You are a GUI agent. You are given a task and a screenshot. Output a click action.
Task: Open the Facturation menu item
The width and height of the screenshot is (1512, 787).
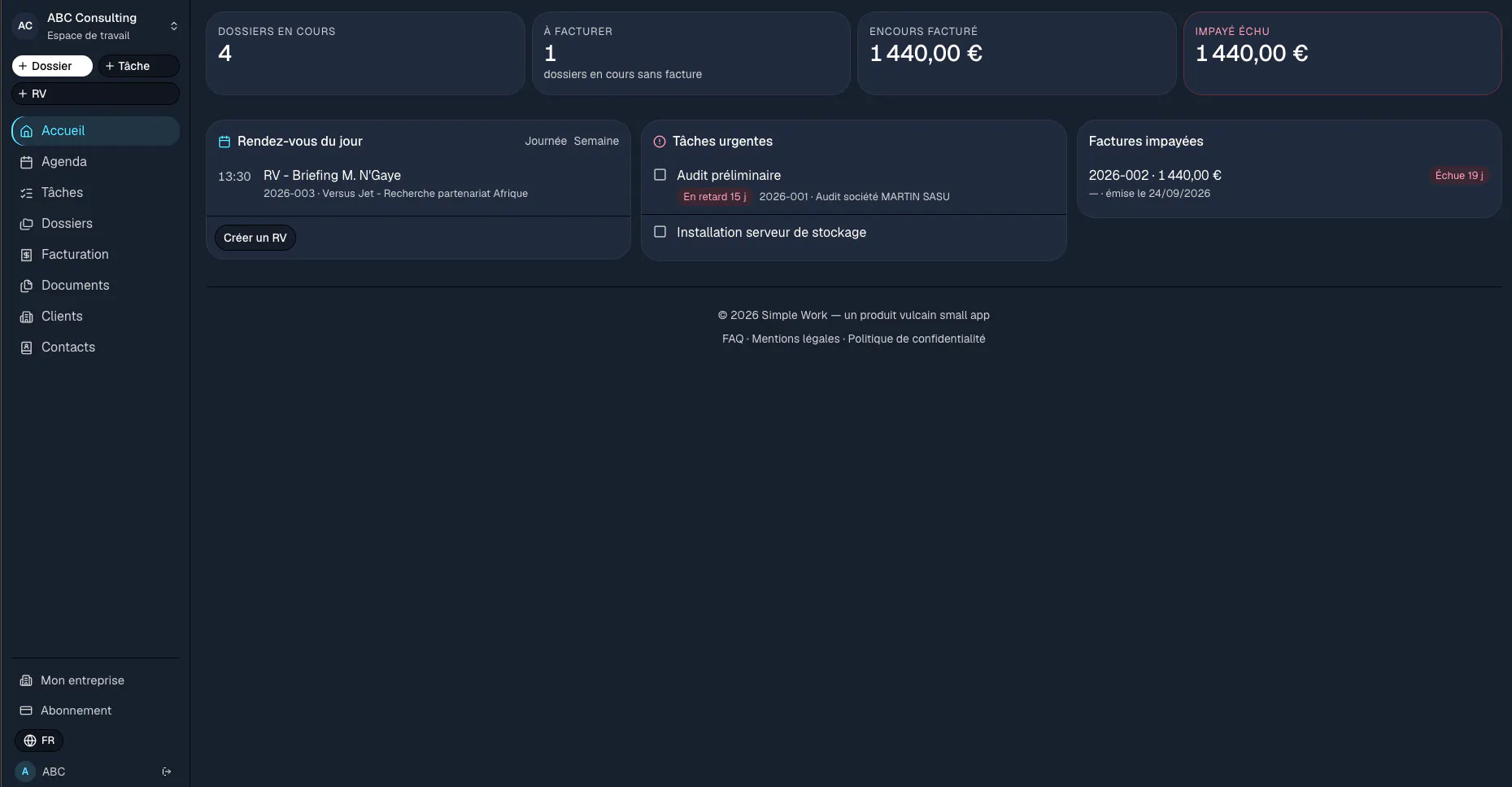(x=96, y=255)
